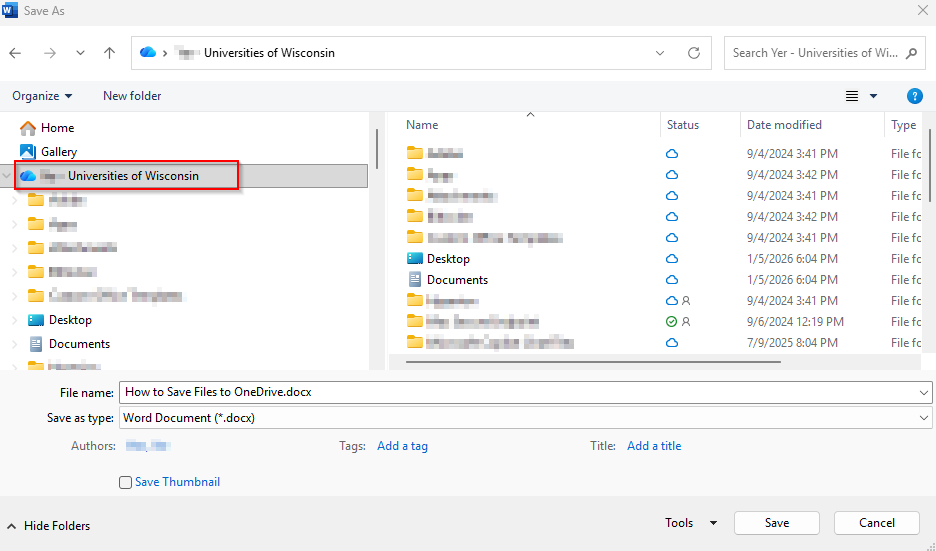Viewport: 936px width, 551px height.
Task: Click the Add a tag link
Action: coord(402,446)
